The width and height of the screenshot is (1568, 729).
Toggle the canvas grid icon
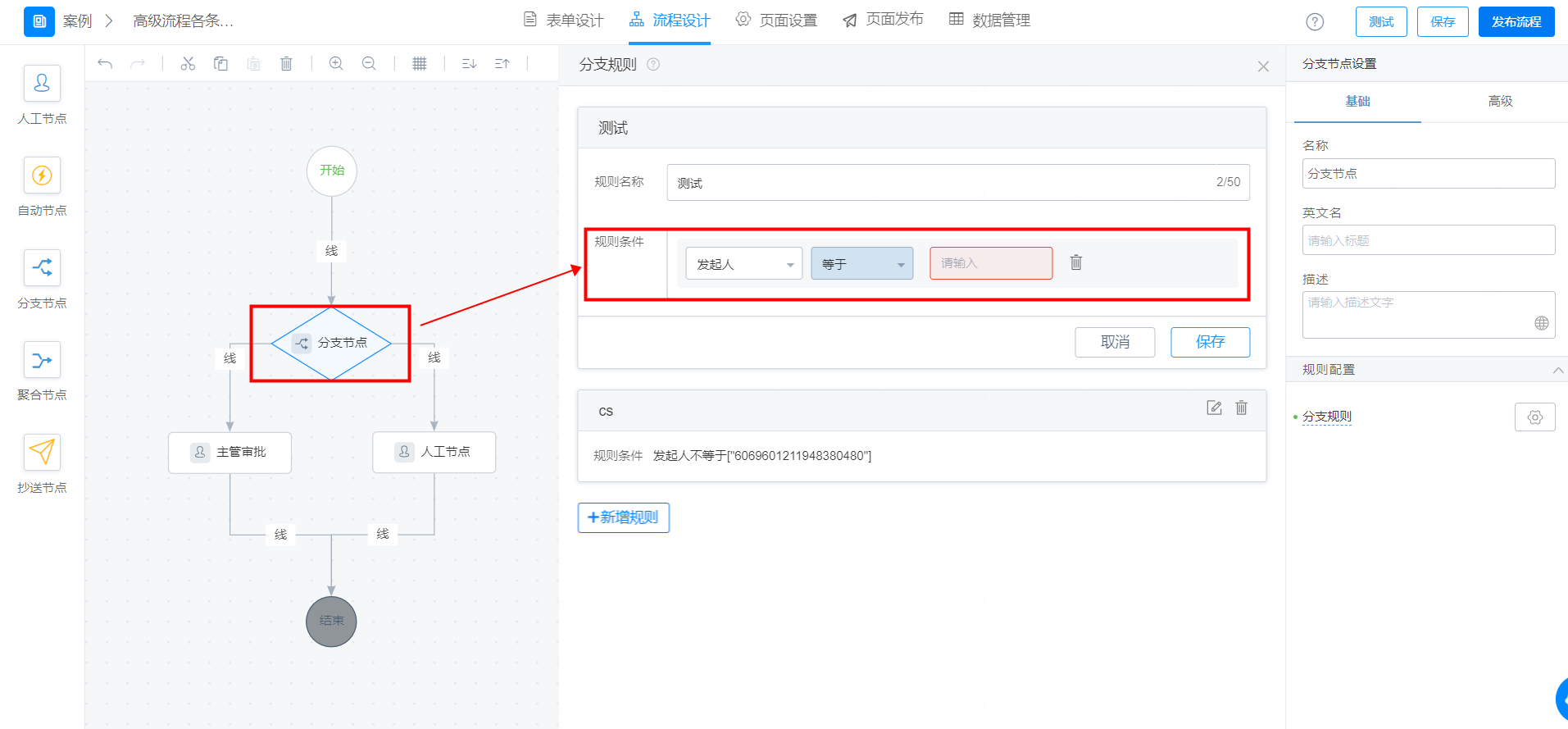[419, 63]
